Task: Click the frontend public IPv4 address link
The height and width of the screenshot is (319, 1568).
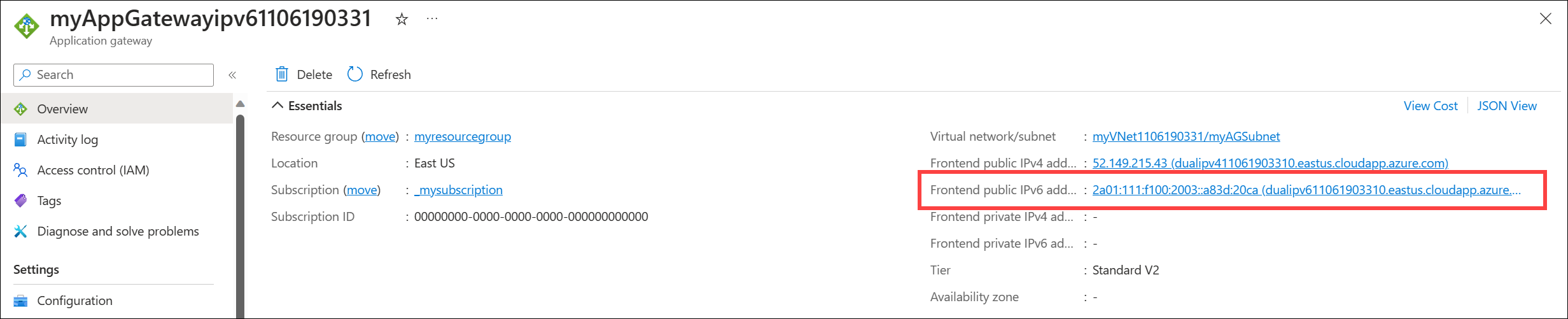Action: (x=1270, y=163)
